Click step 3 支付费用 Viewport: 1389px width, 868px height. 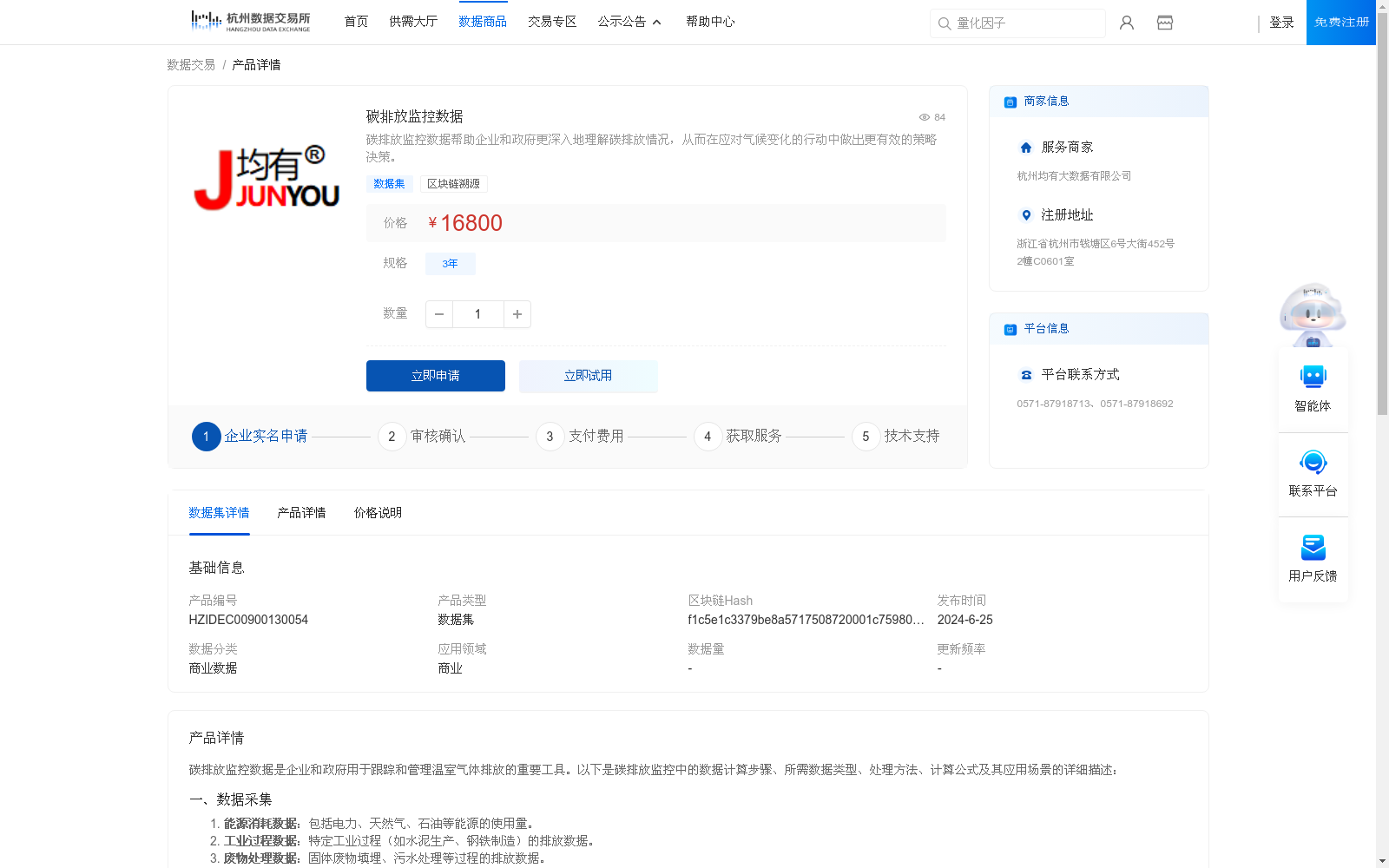tap(580, 437)
